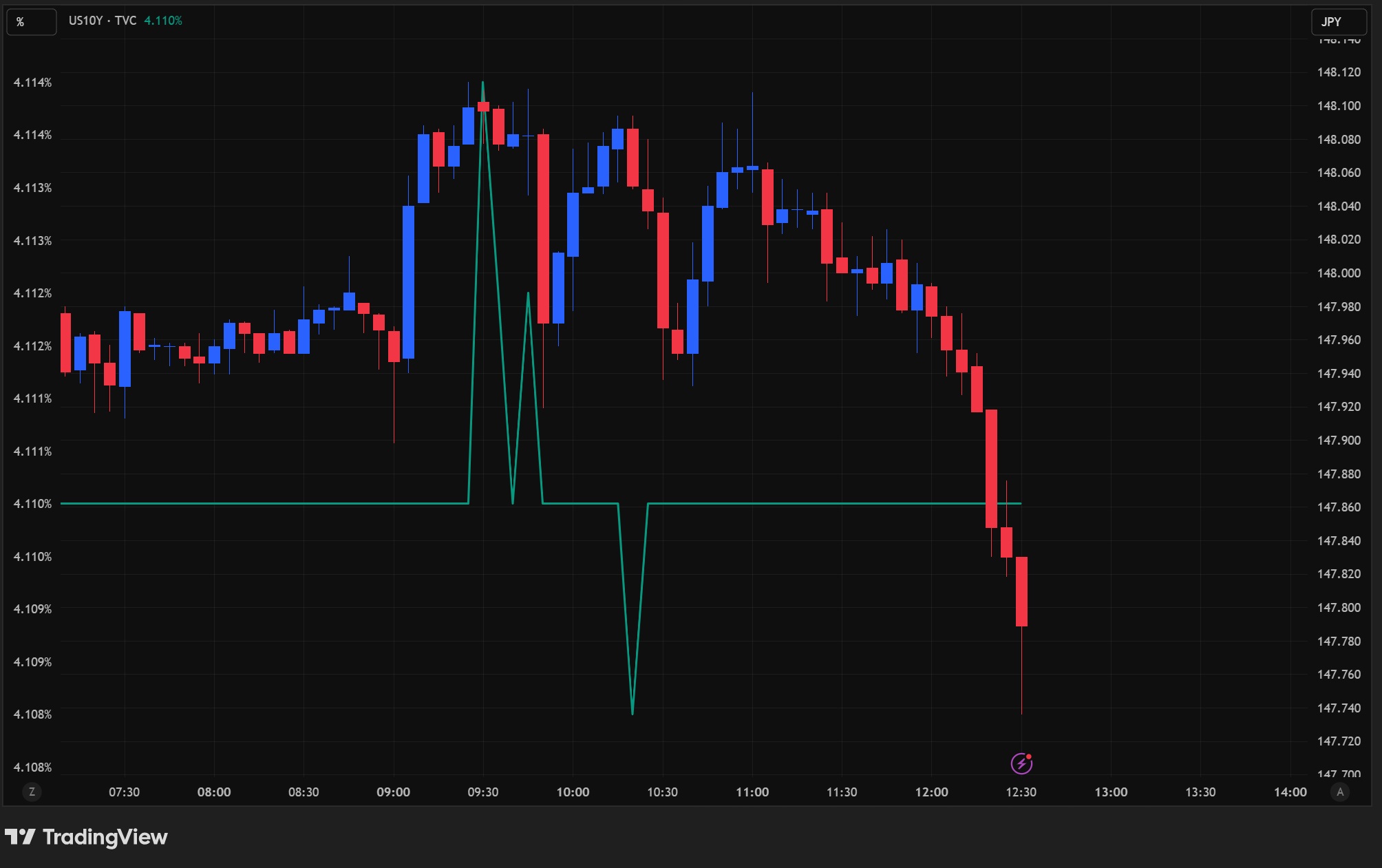Viewport: 1382px width, 868px height.
Task: Click the 148.000 price scale label
Action: tap(1338, 273)
